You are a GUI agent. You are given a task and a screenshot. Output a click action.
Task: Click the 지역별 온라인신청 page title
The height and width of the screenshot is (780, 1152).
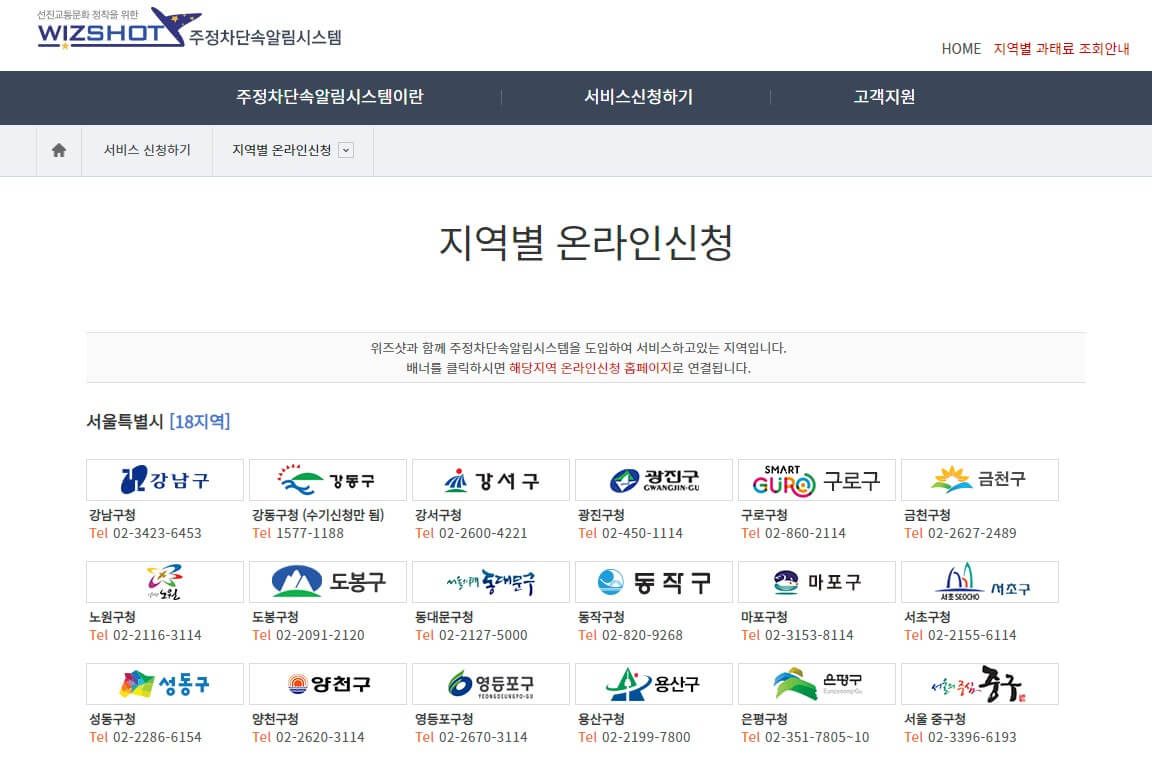586,242
